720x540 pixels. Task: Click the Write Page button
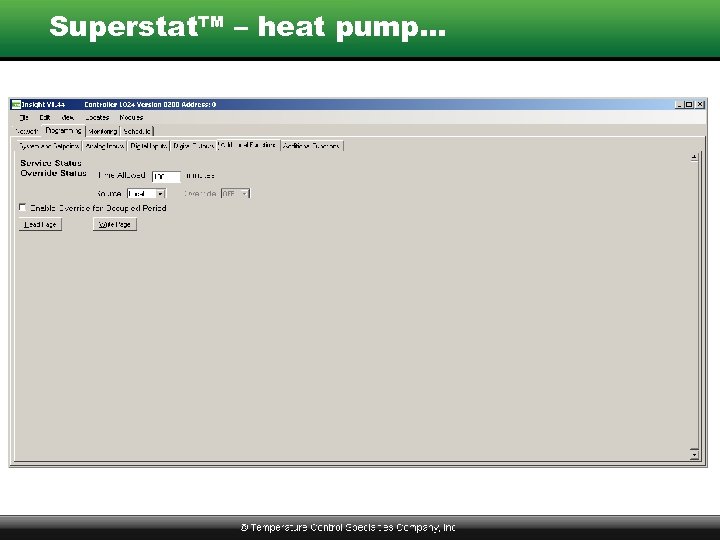(x=115, y=225)
